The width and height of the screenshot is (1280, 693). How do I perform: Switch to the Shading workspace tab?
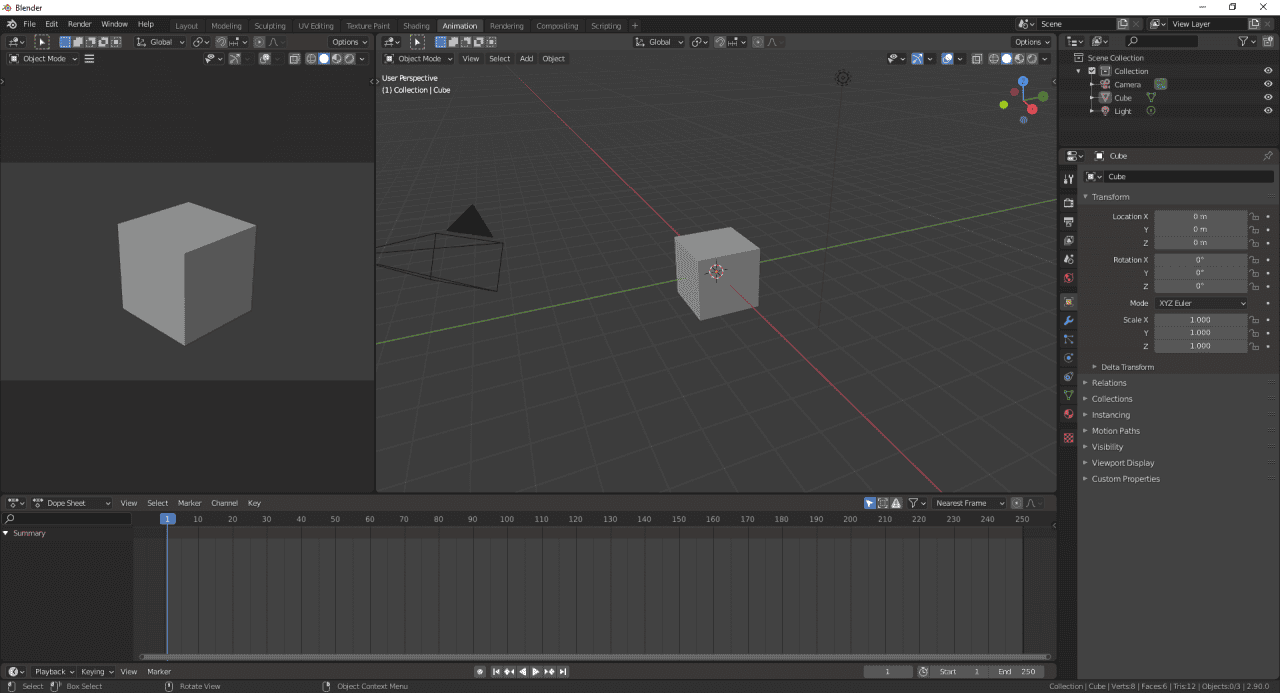click(x=416, y=25)
